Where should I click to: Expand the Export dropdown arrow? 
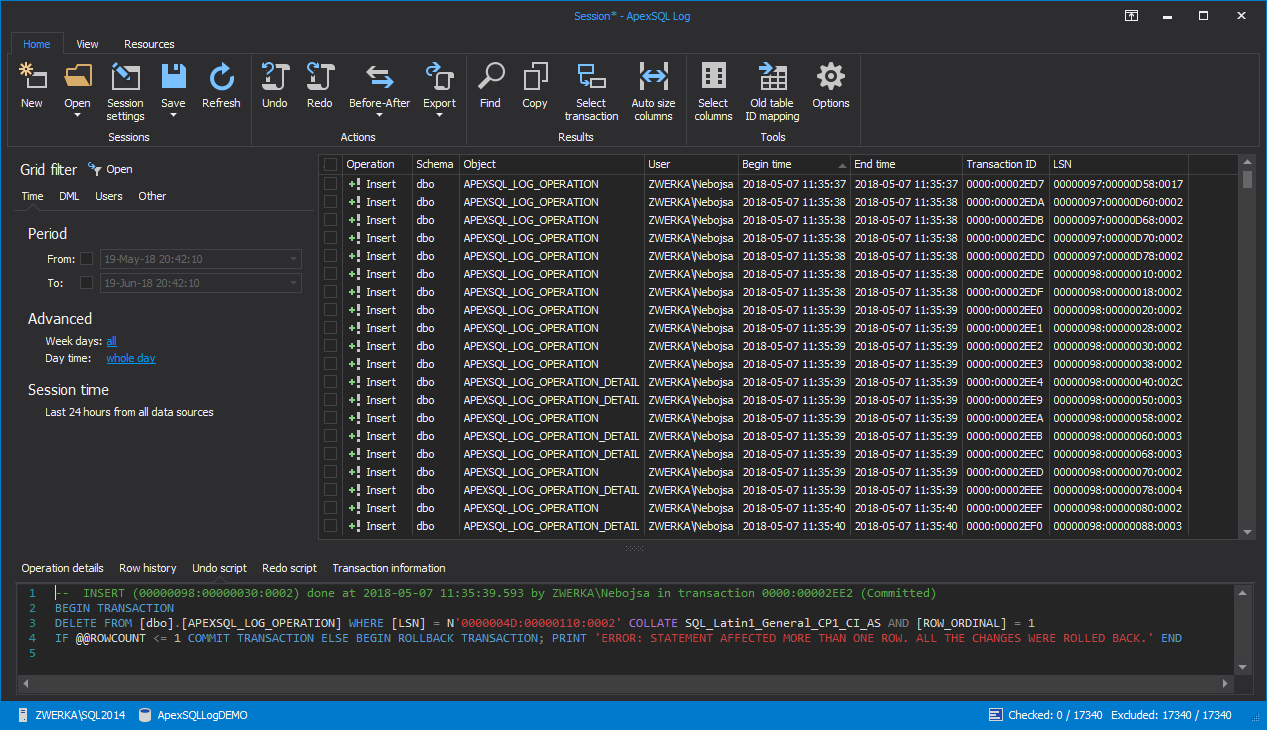click(x=439, y=115)
